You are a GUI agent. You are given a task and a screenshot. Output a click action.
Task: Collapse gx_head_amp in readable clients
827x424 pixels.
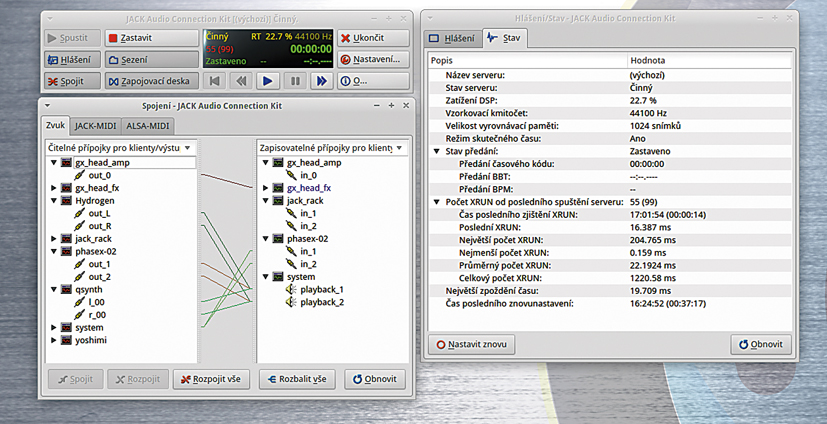(54, 162)
